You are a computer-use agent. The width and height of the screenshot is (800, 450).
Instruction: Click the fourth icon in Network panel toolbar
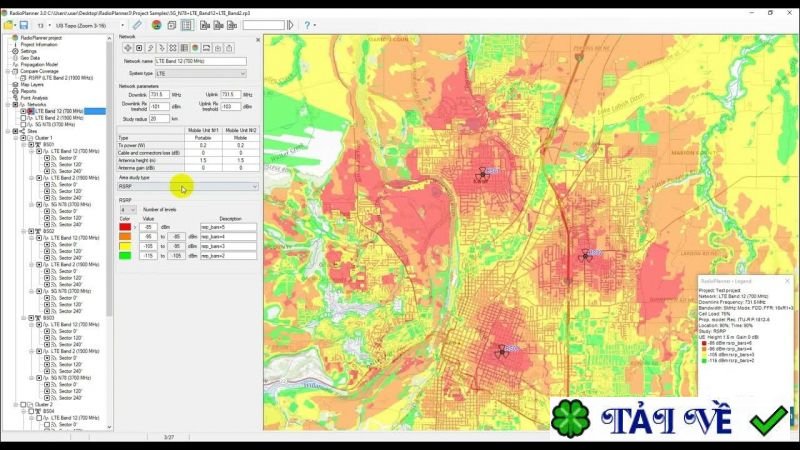point(162,48)
